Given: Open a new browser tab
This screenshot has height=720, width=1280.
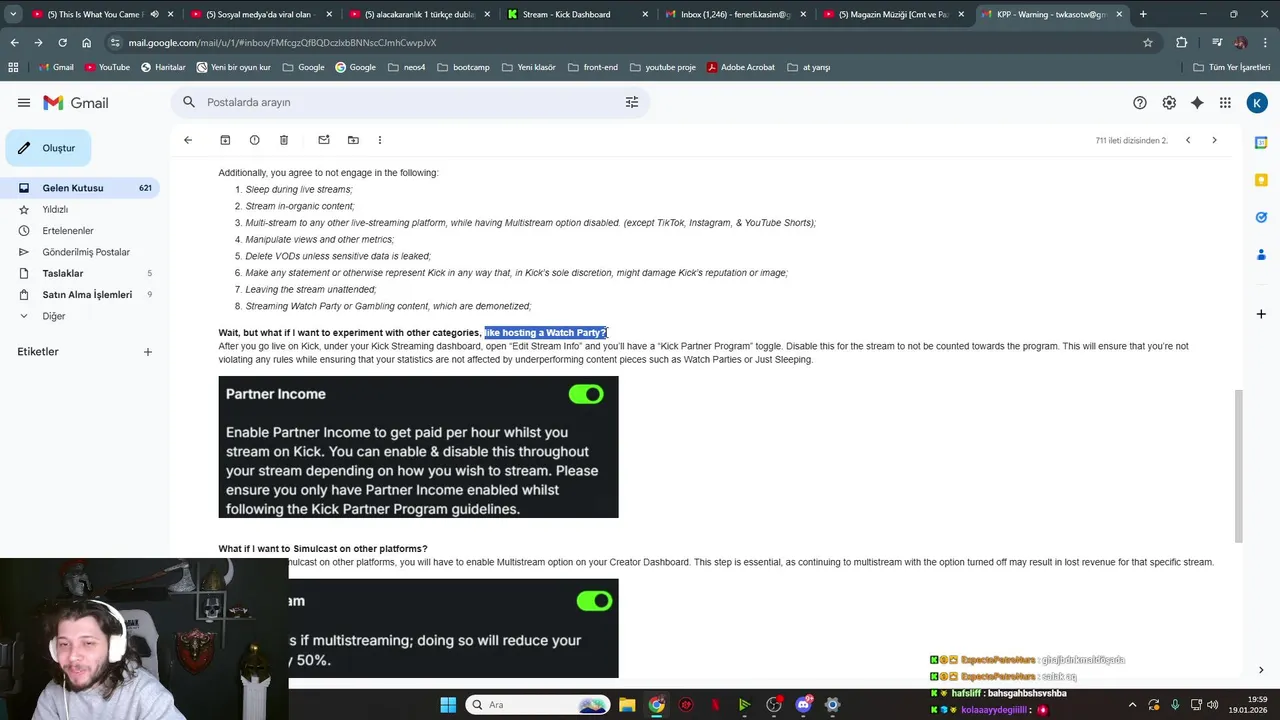Looking at the screenshot, I should pos(1143,14).
